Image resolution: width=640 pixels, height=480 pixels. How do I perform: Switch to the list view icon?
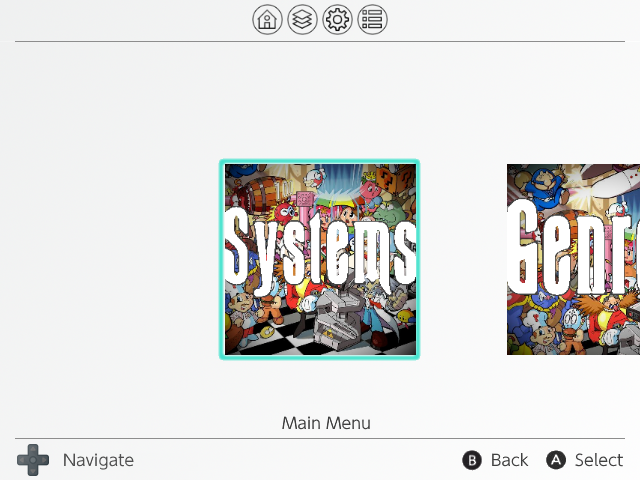(x=372, y=19)
